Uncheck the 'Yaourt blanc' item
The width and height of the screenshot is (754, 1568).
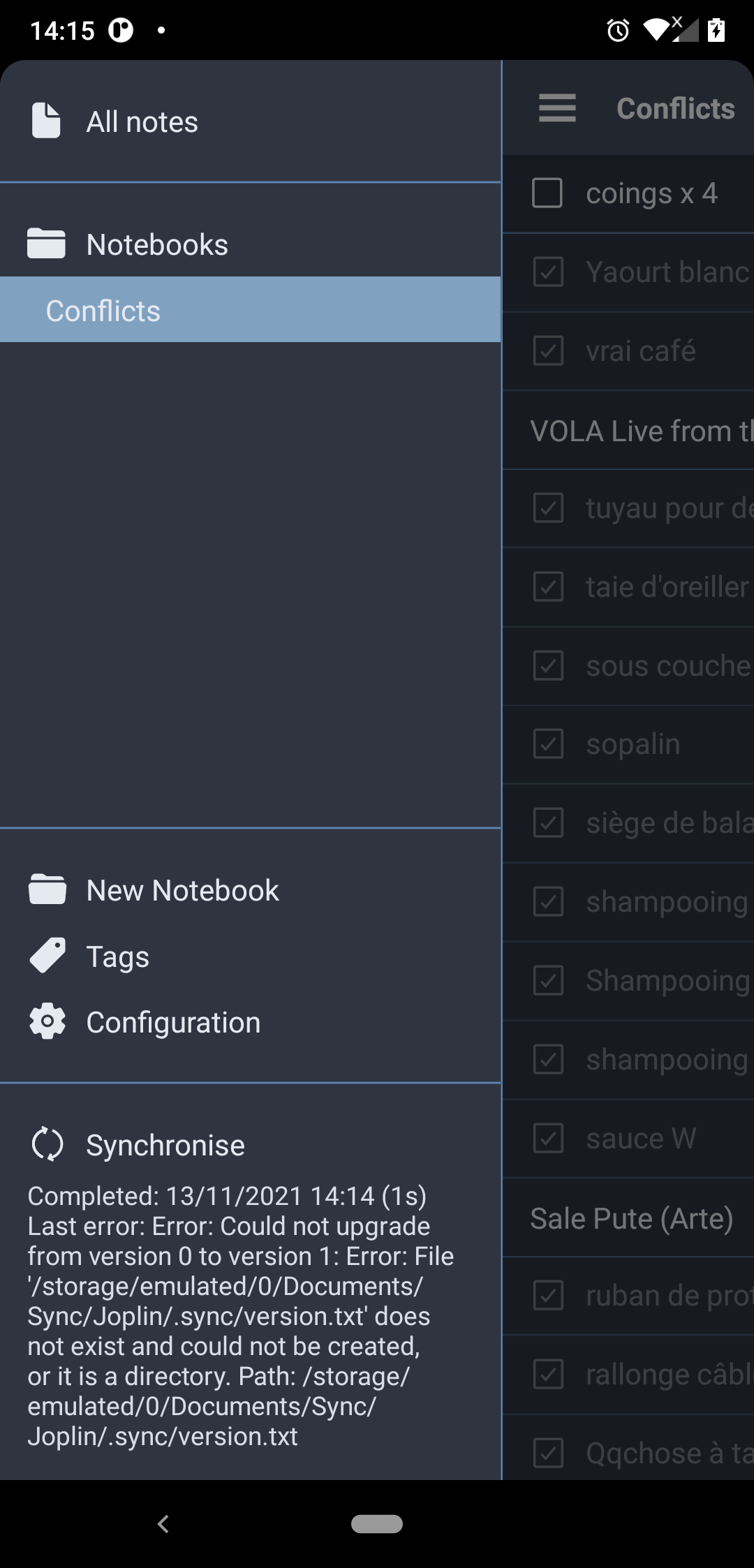click(548, 272)
